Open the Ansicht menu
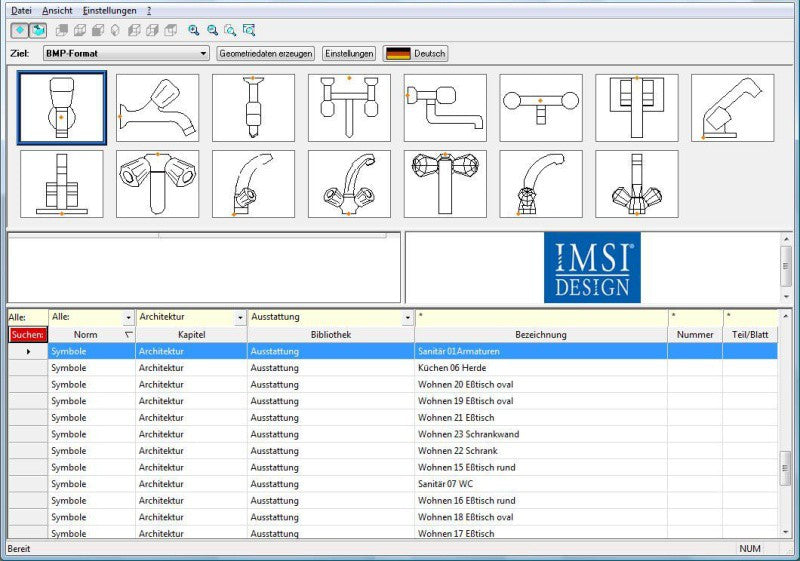Image resolution: width=800 pixels, height=561 pixels. pos(57,11)
